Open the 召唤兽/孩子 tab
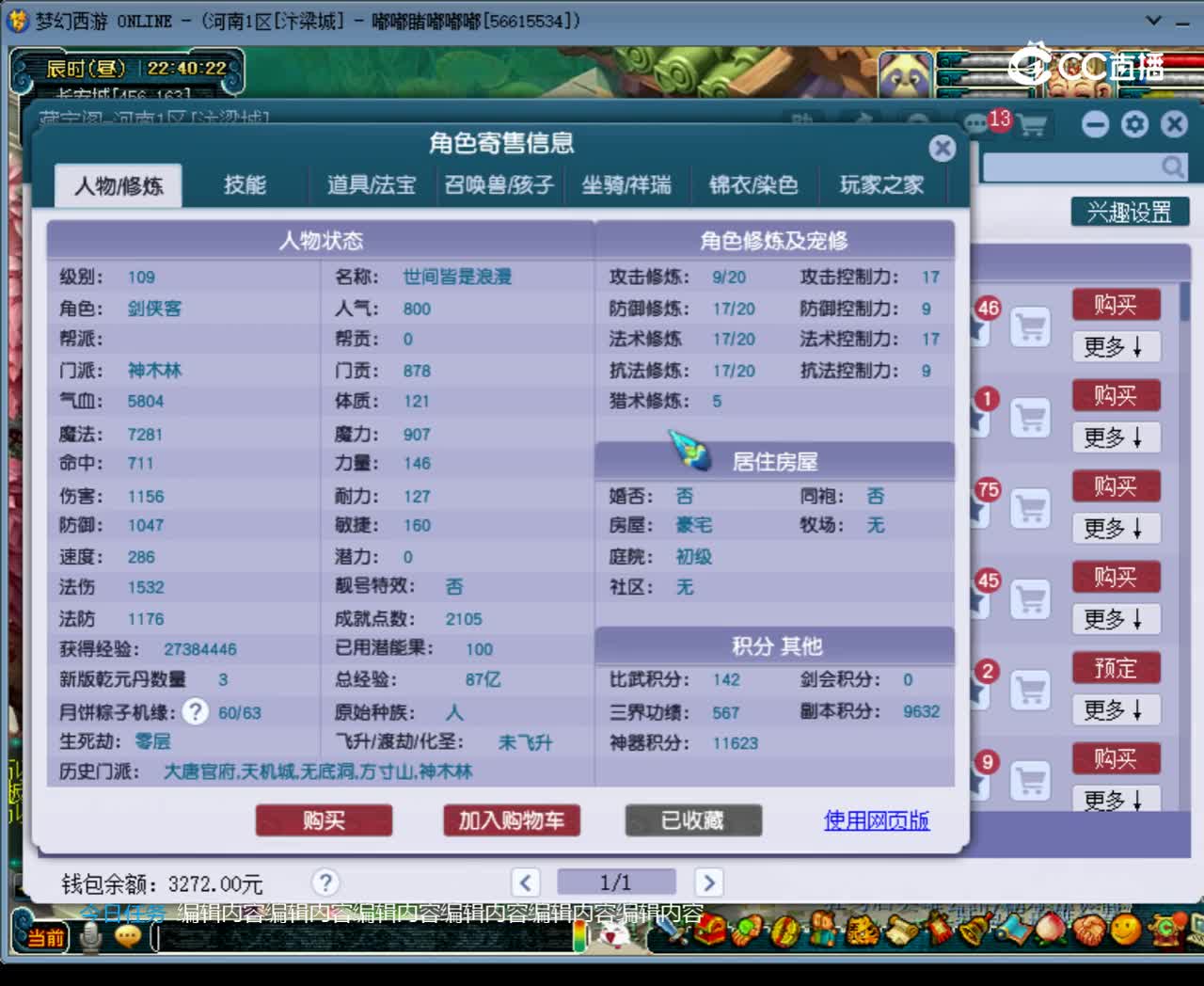The height and width of the screenshot is (986, 1204). [499, 185]
